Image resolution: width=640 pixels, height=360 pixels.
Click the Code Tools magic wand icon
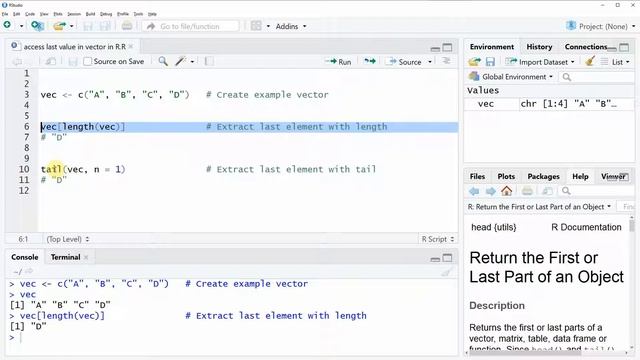click(x=180, y=61)
